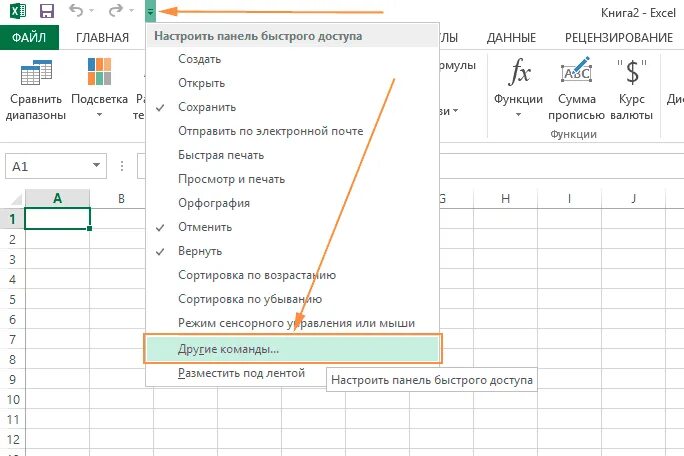Select row 1 header
Viewport: 684px width, 456px height.
click(x=12, y=219)
